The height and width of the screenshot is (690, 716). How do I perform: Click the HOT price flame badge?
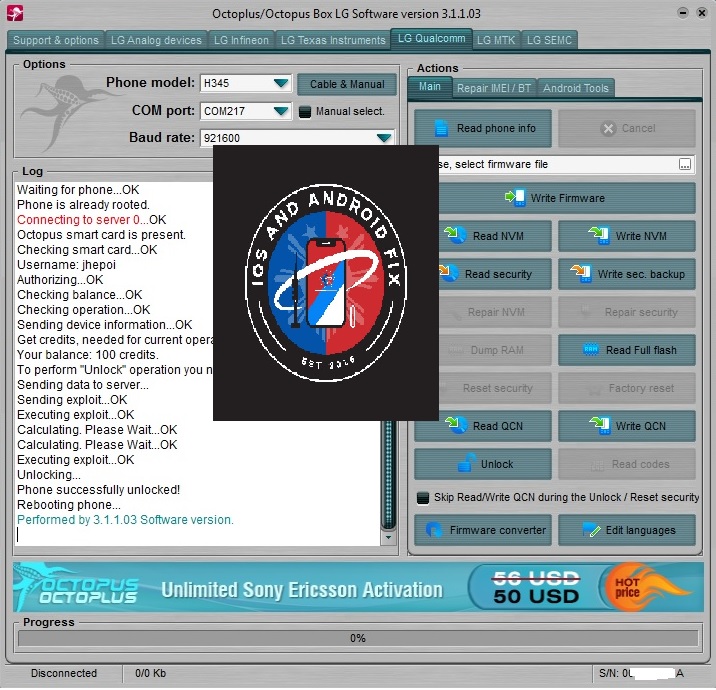click(x=646, y=587)
